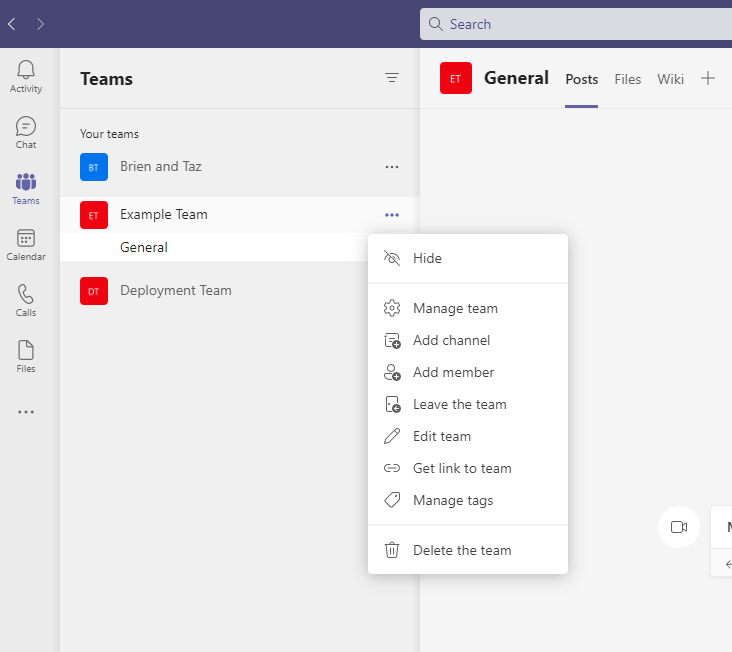Select Edit team from the menu
The width and height of the screenshot is (732, 652).
[468, 436]
